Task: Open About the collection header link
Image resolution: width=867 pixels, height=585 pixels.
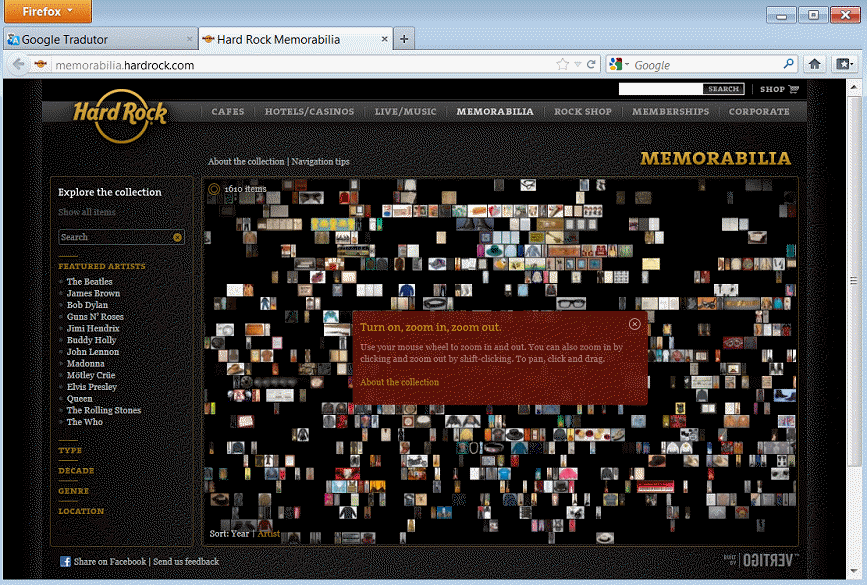Action: pyautogui.click(x=246, y=161)
